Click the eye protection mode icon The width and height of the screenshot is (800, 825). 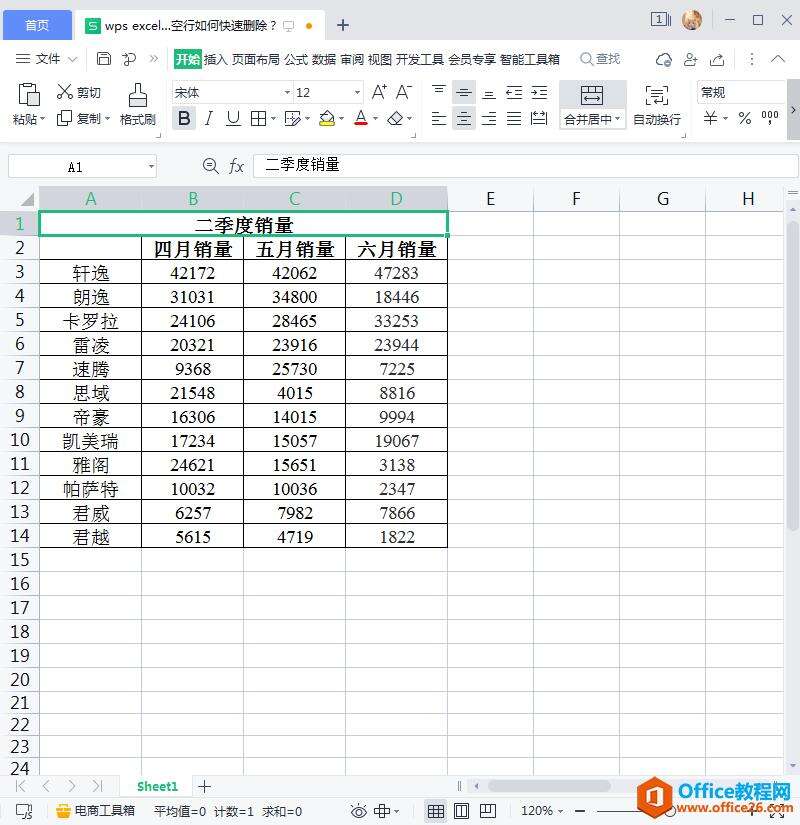[x=358, y=811]
